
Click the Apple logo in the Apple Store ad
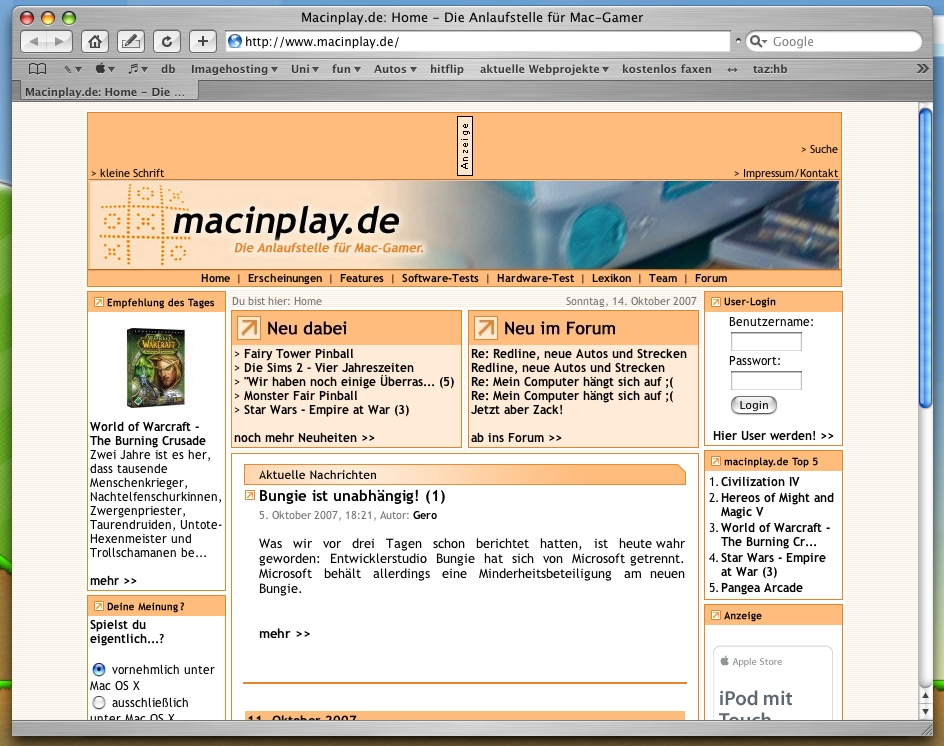725,661
